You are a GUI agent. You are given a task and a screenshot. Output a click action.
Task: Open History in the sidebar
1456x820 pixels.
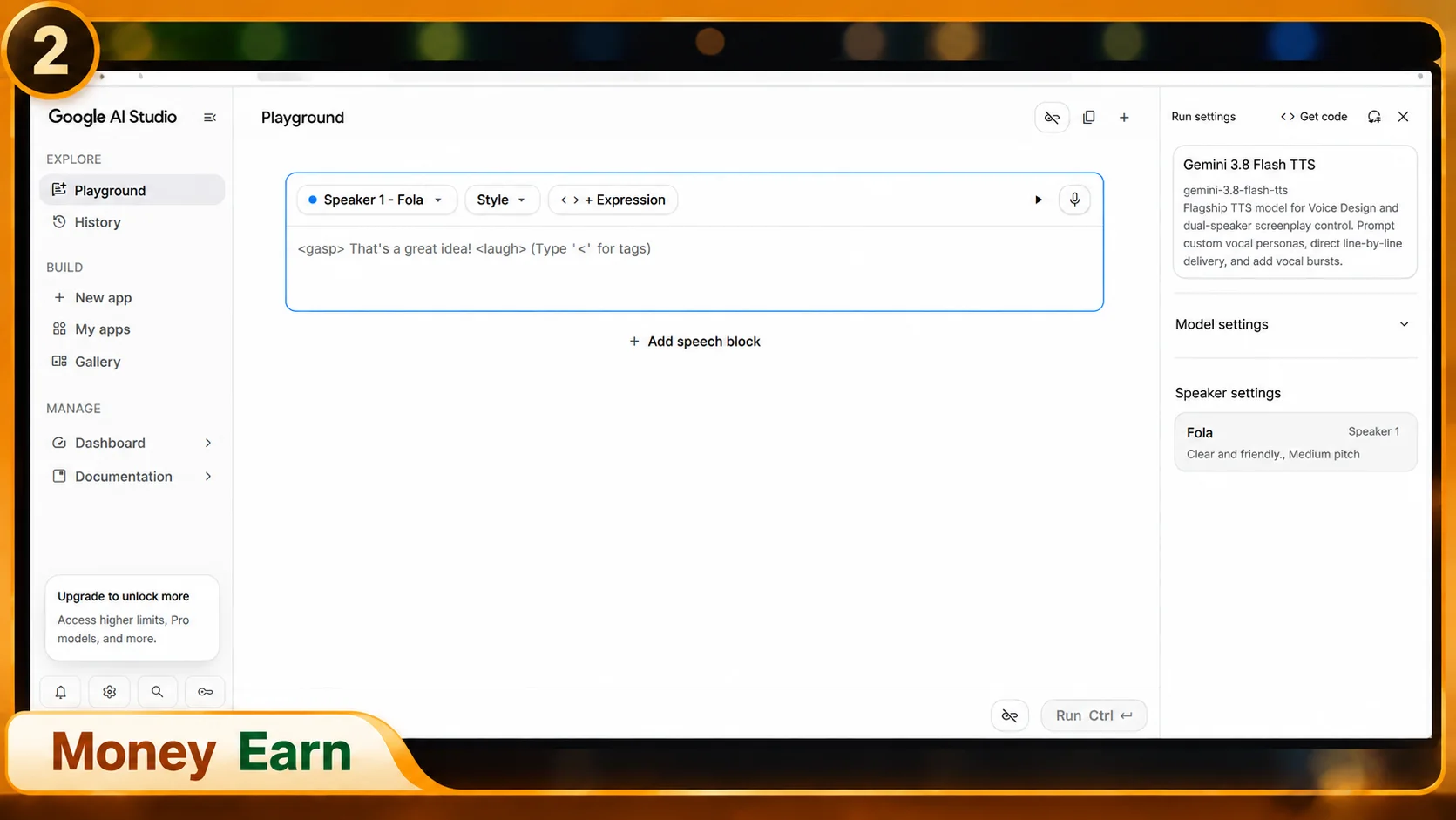132,222
